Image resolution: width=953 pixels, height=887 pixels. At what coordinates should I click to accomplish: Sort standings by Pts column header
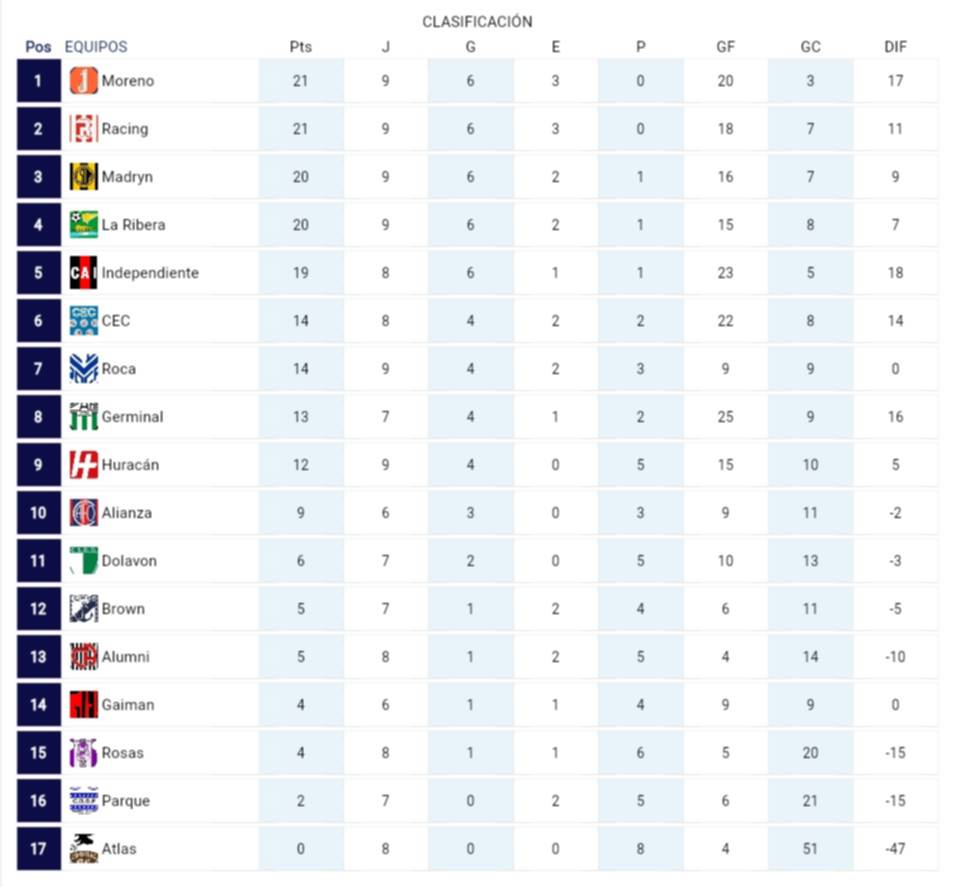301,47
